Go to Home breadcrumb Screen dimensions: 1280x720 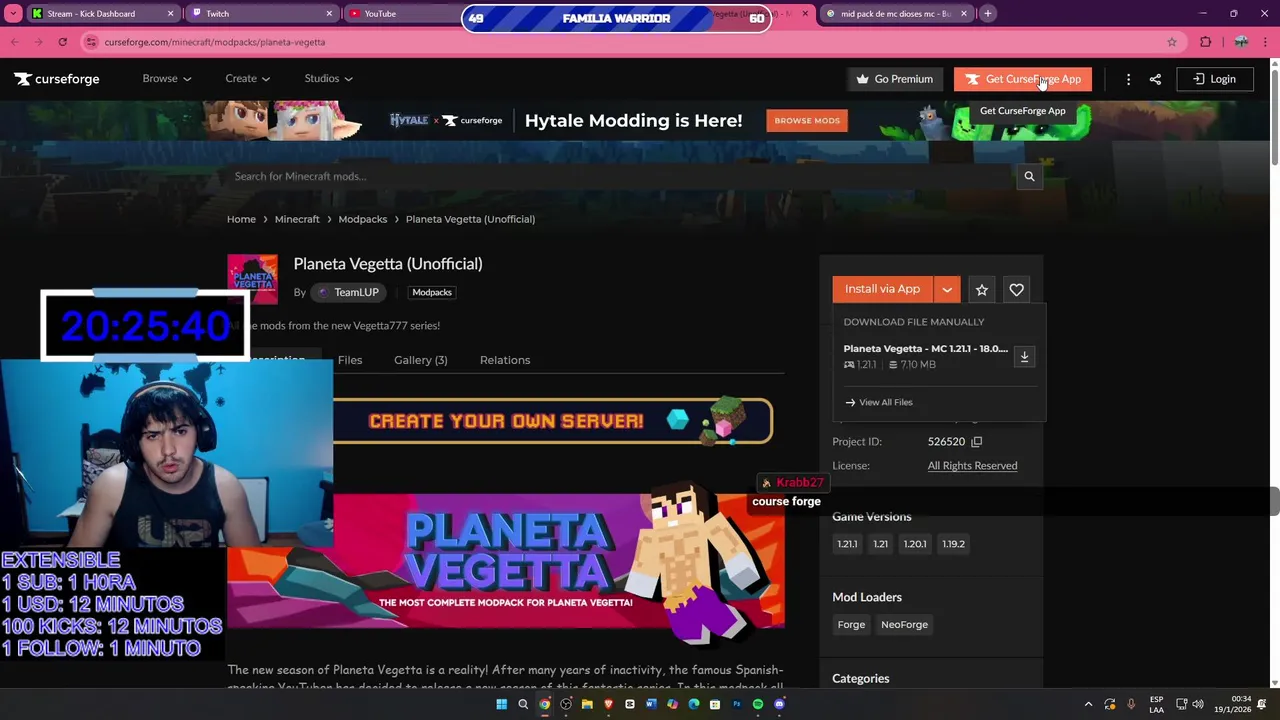point(241,219)
